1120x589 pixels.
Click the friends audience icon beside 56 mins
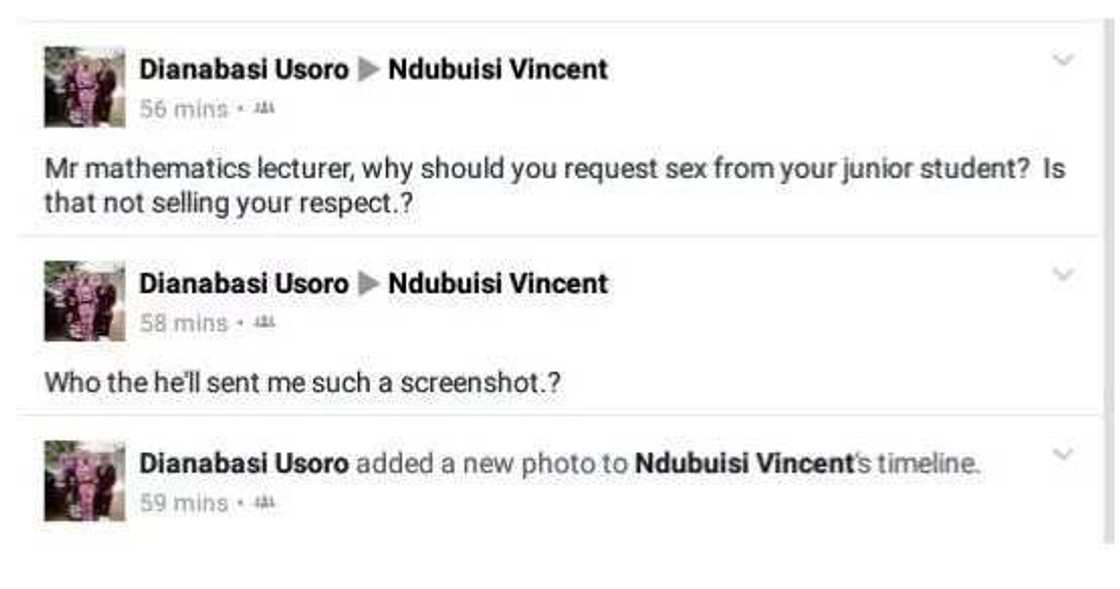coord(266,109)
